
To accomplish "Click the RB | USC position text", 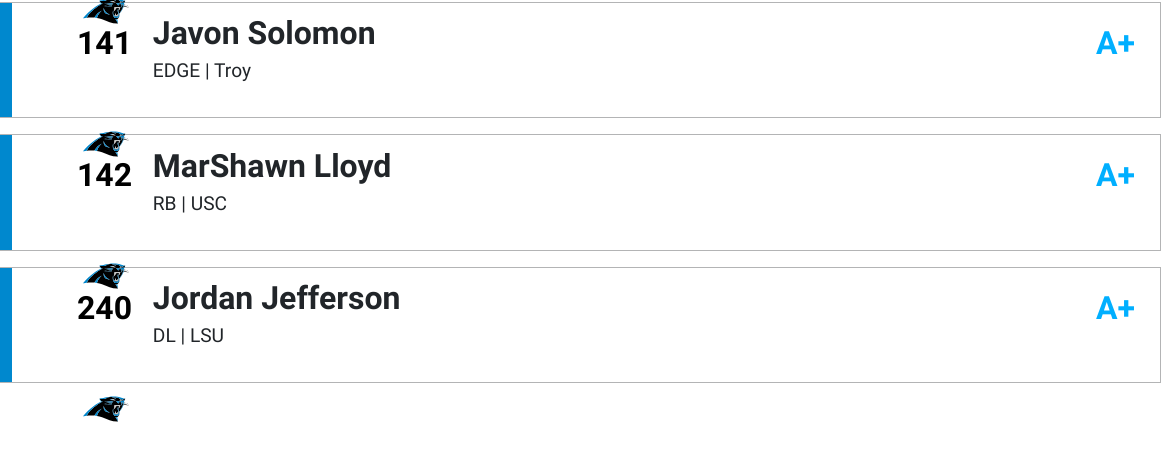I will click(x=190, y=203).
